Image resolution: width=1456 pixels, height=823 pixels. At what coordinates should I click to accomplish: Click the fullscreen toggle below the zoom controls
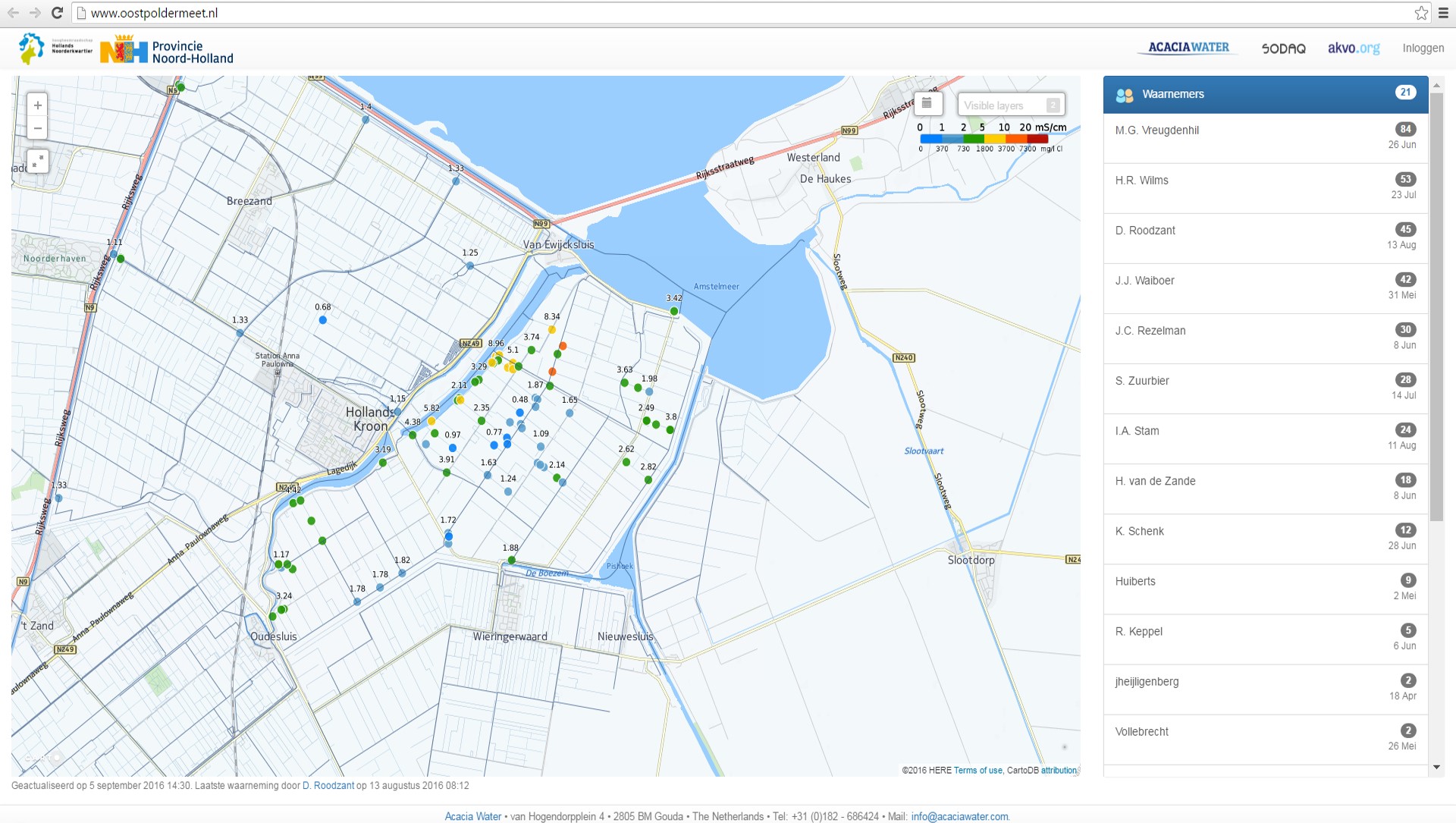pyautogui.click(x=36, y=162)
